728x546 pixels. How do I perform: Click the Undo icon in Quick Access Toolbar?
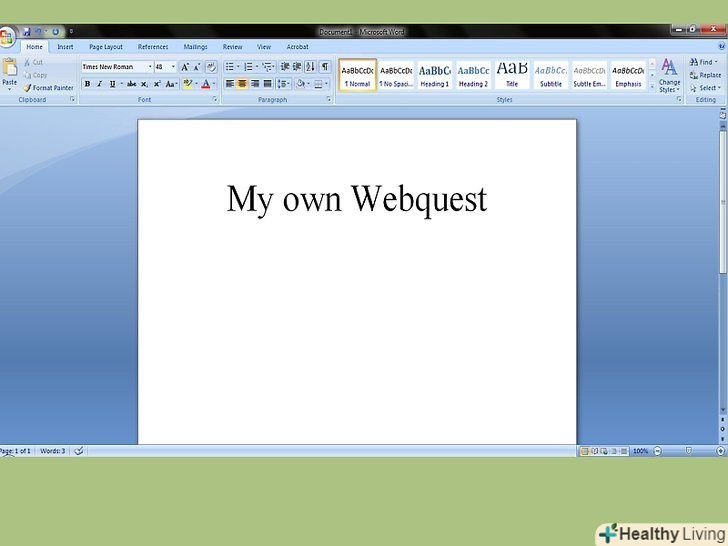click(x=39, y=32)
